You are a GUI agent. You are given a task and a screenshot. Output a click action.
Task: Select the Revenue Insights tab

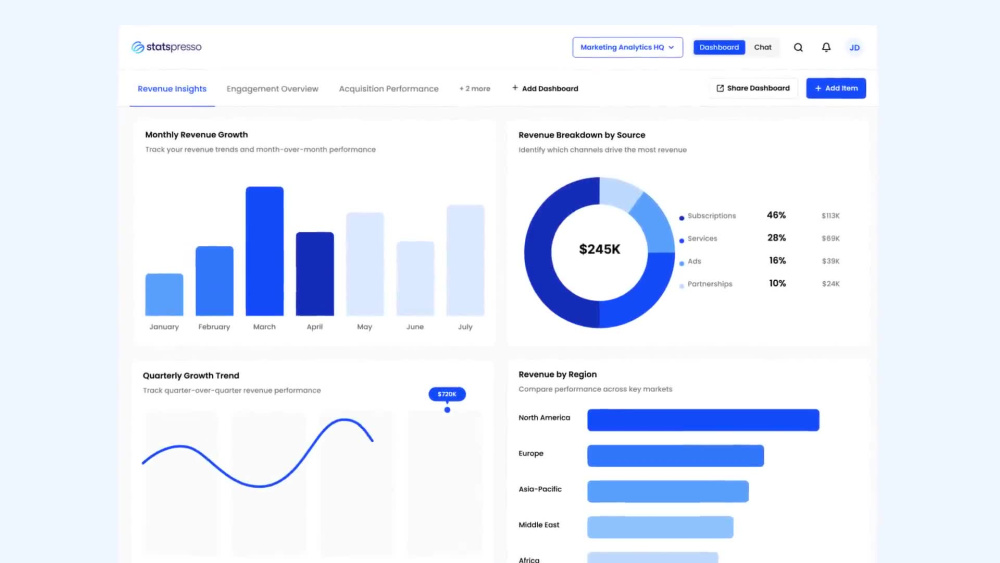click(x=172, y=89)
